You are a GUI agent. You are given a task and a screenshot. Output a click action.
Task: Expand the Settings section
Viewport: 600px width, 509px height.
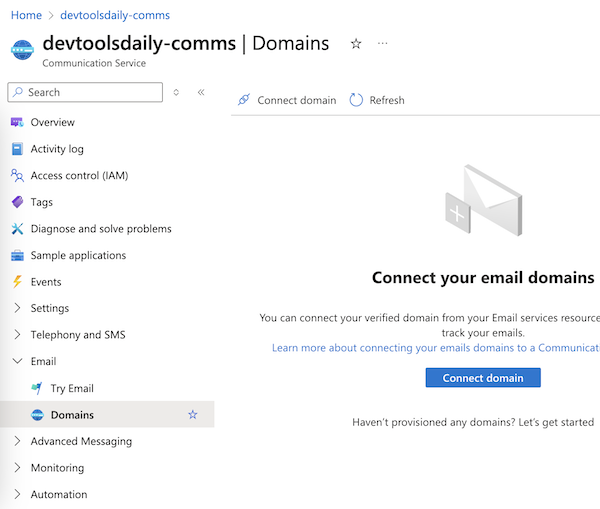(x=17, y=308)
